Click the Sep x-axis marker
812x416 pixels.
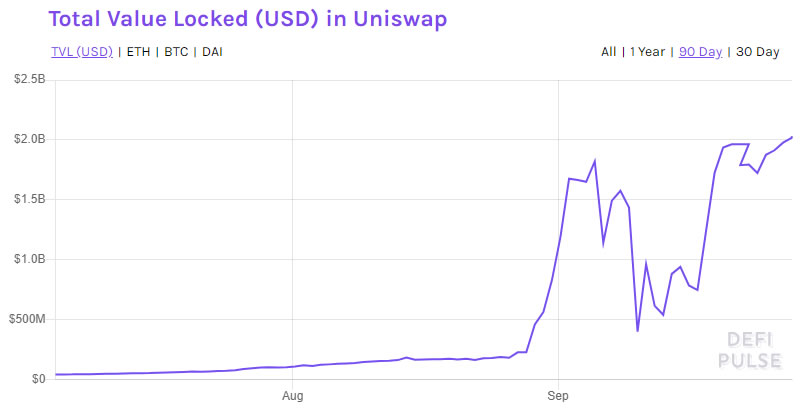pos(558,396)
